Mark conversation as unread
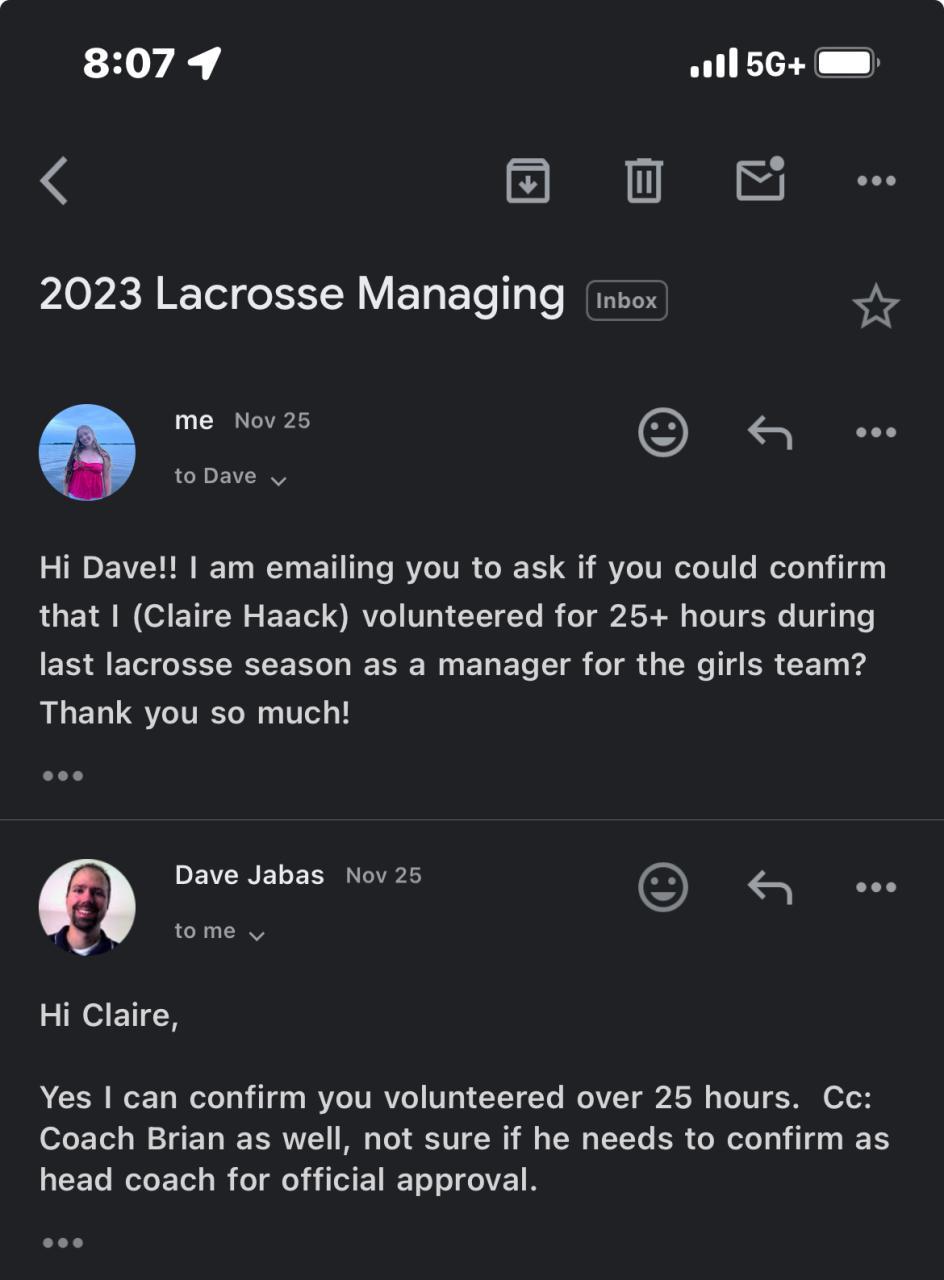 760,180
